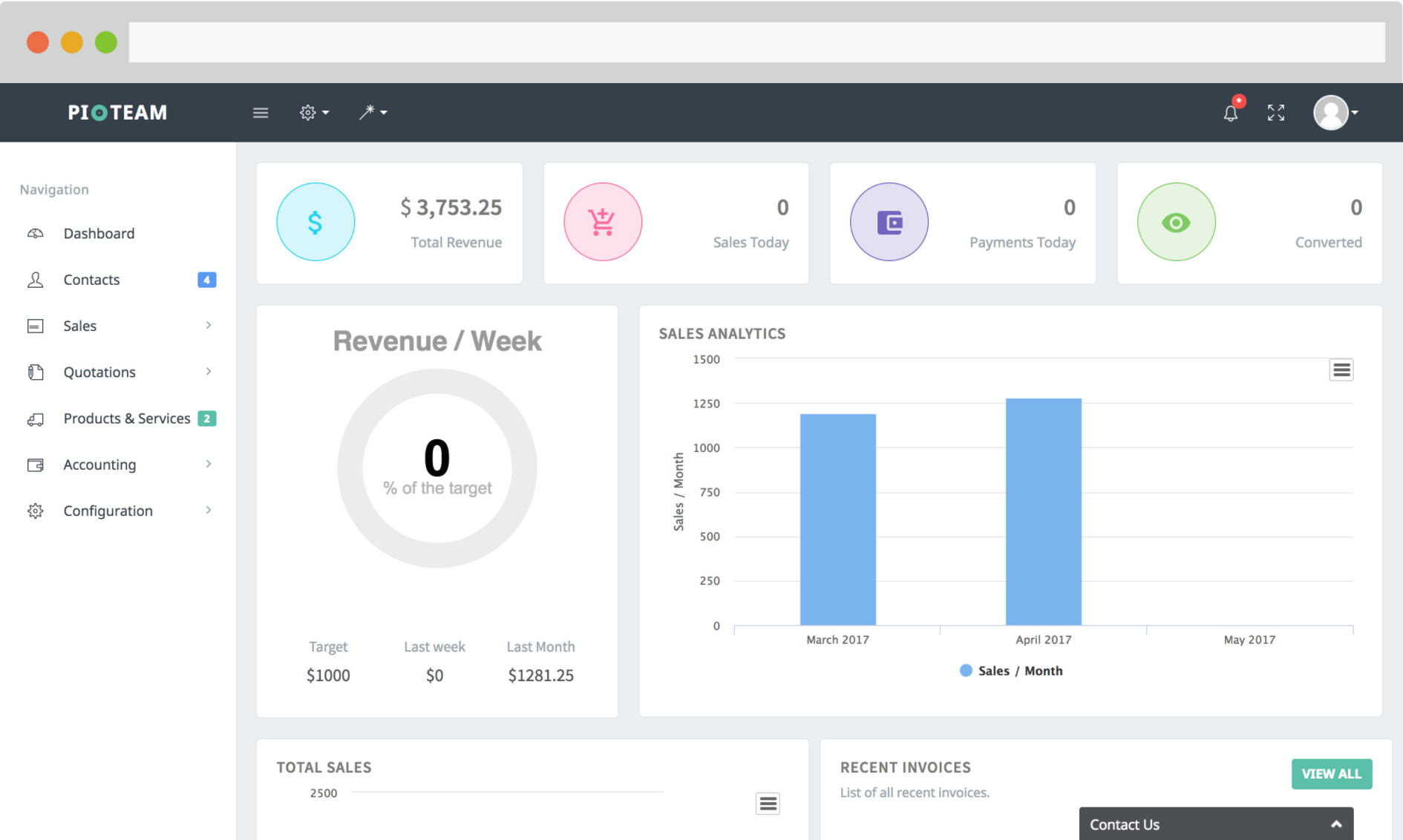The image size is (1403, 840).
Task: Toggle the hamburger sidebar menu icon
Action: 261,113
